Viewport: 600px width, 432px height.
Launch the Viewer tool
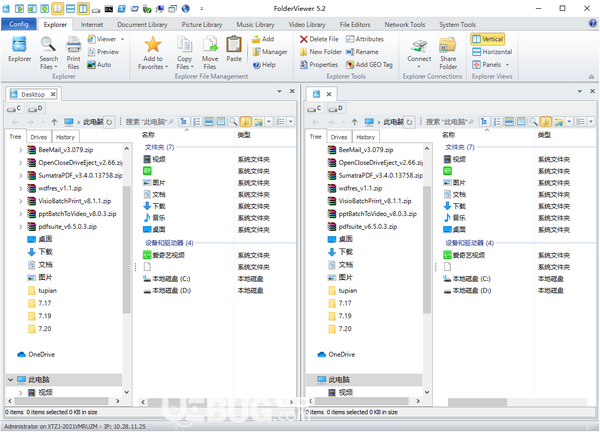pyautogui.click(x=102, y=39)
